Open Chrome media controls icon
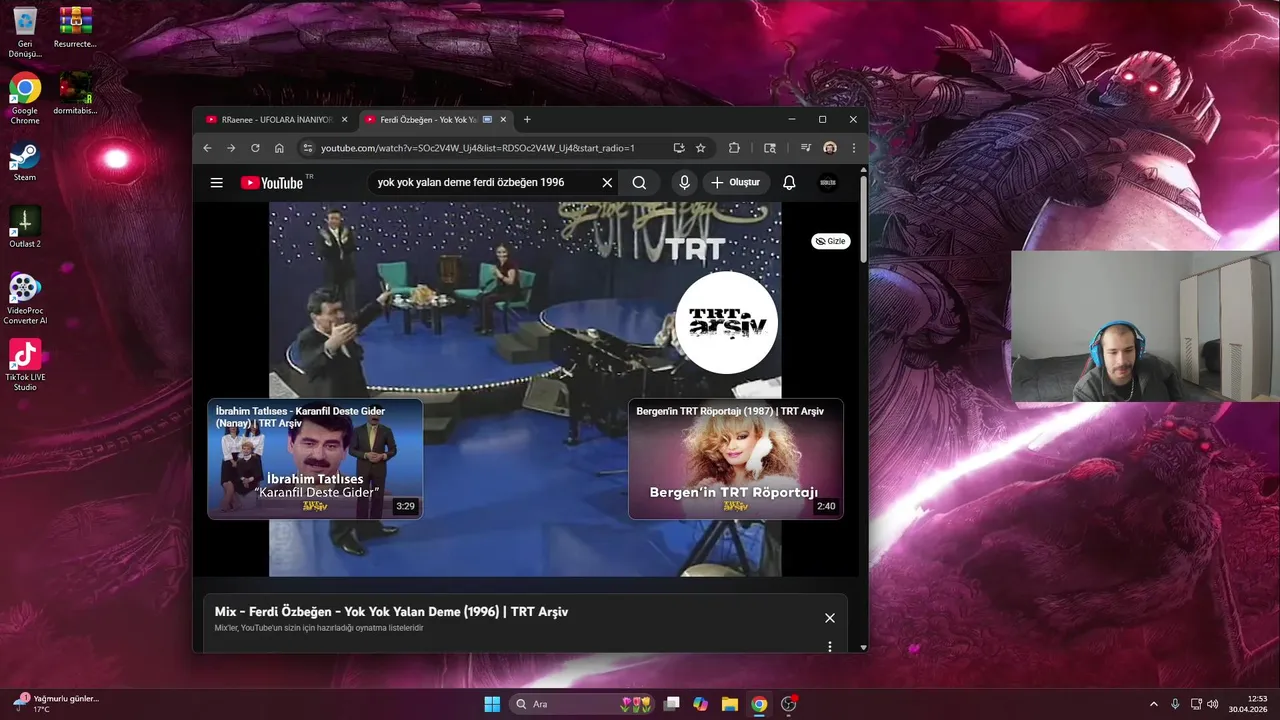The image size is (1280, 720). point(806,148)
